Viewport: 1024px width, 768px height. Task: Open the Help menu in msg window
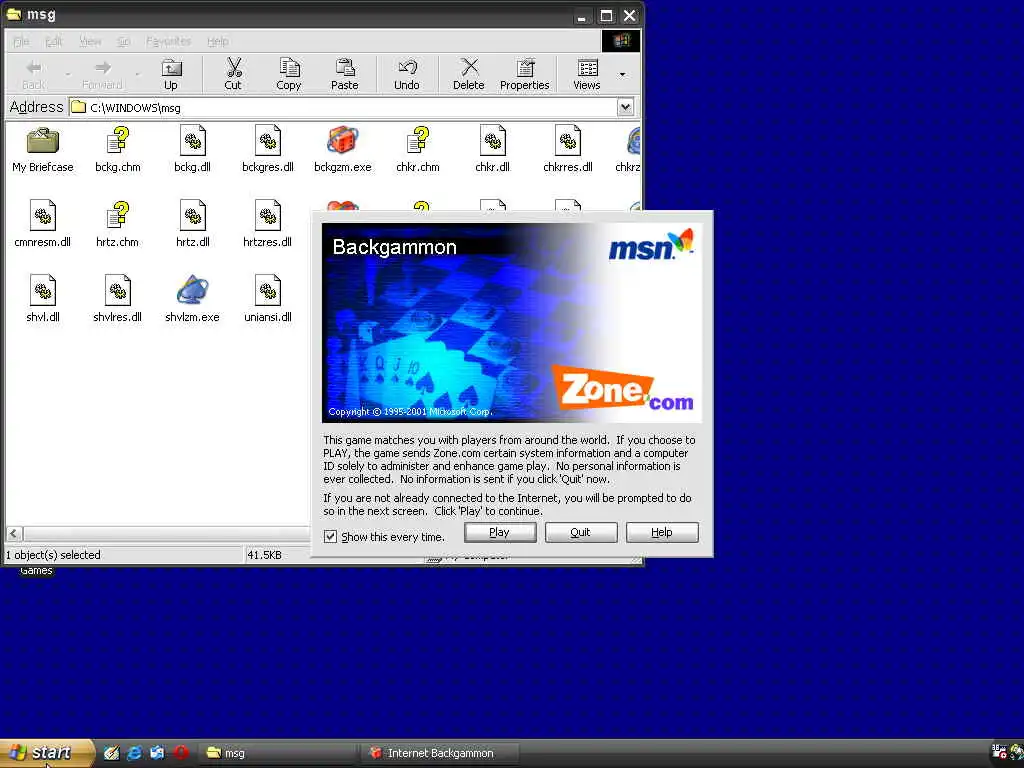coord(217,41)
